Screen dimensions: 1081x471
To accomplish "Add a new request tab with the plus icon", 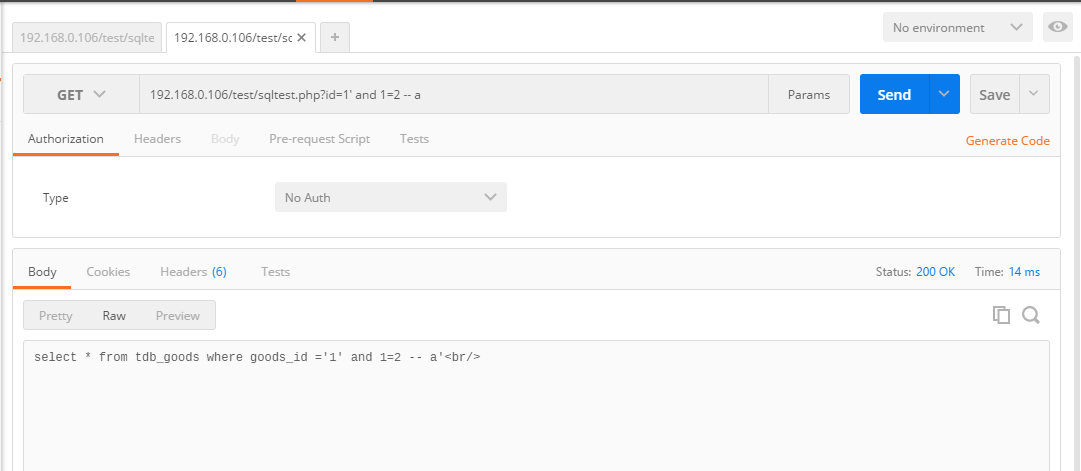I will click(x=334, y=37).
